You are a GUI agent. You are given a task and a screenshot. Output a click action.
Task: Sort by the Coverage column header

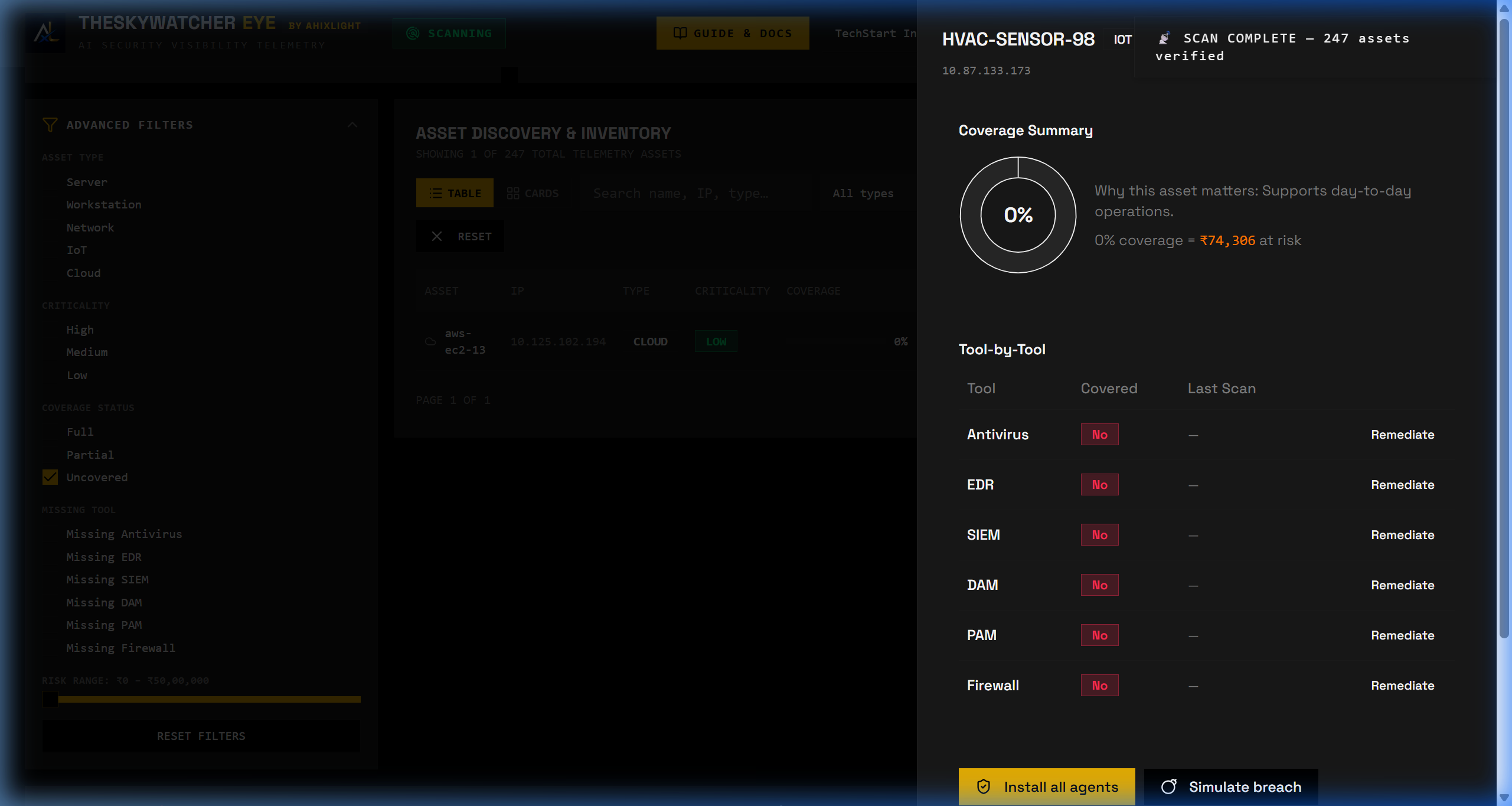[813, 291]
